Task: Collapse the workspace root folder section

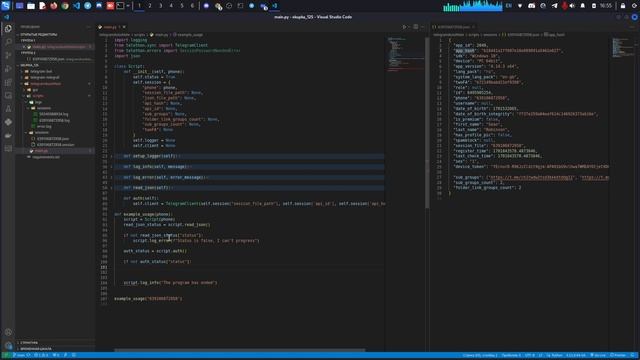Action: [x=29, y=65]
